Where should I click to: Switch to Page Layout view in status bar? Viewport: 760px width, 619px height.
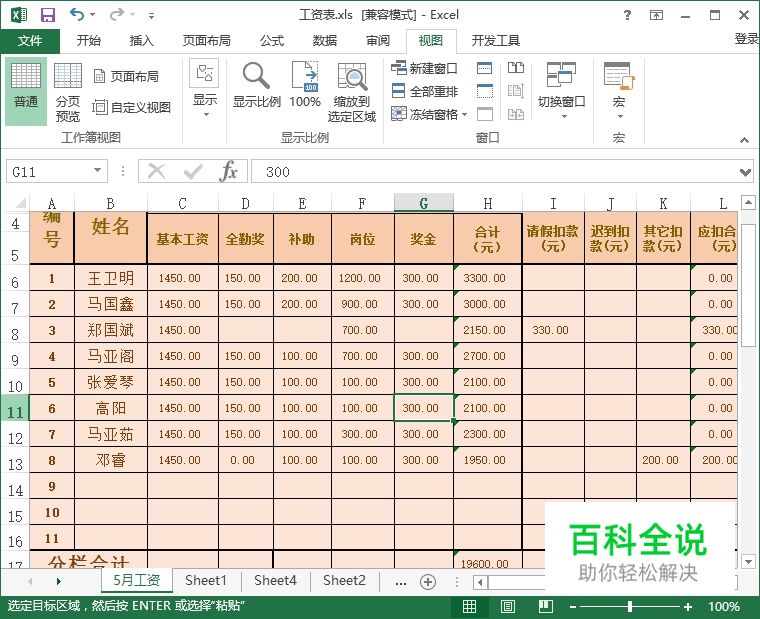(508, 606)
